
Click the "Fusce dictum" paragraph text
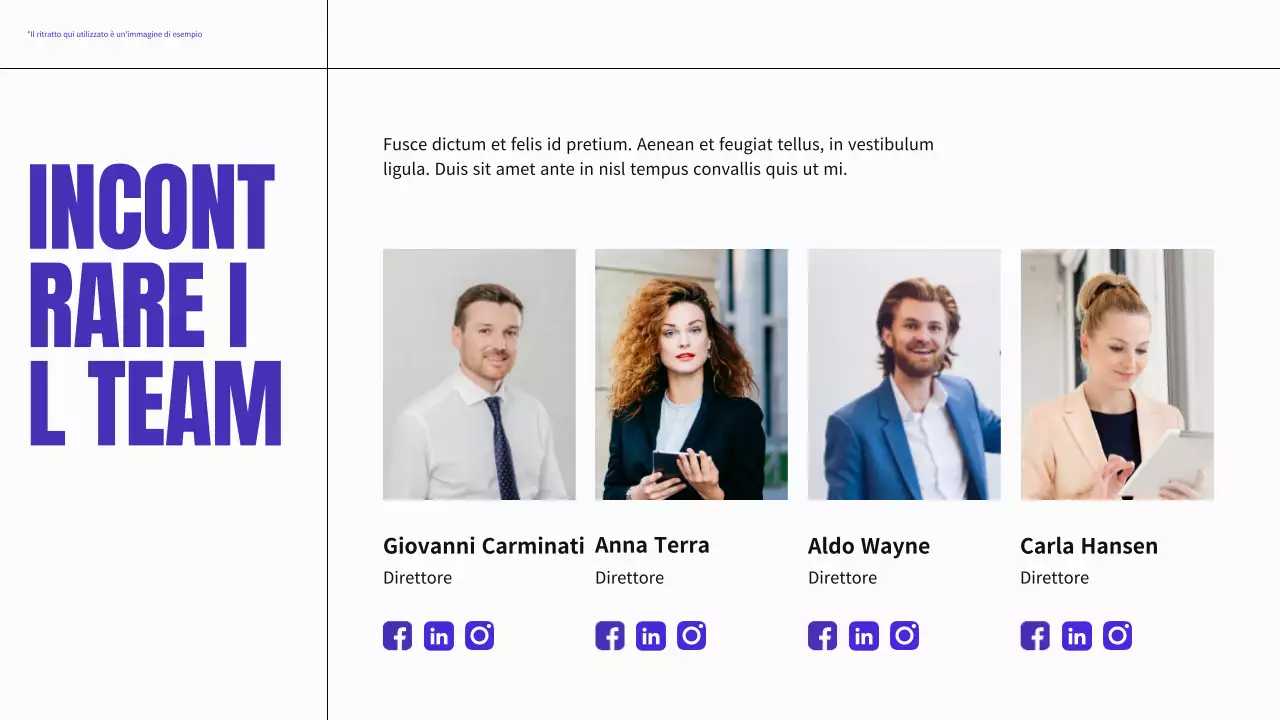coord(658,157)
